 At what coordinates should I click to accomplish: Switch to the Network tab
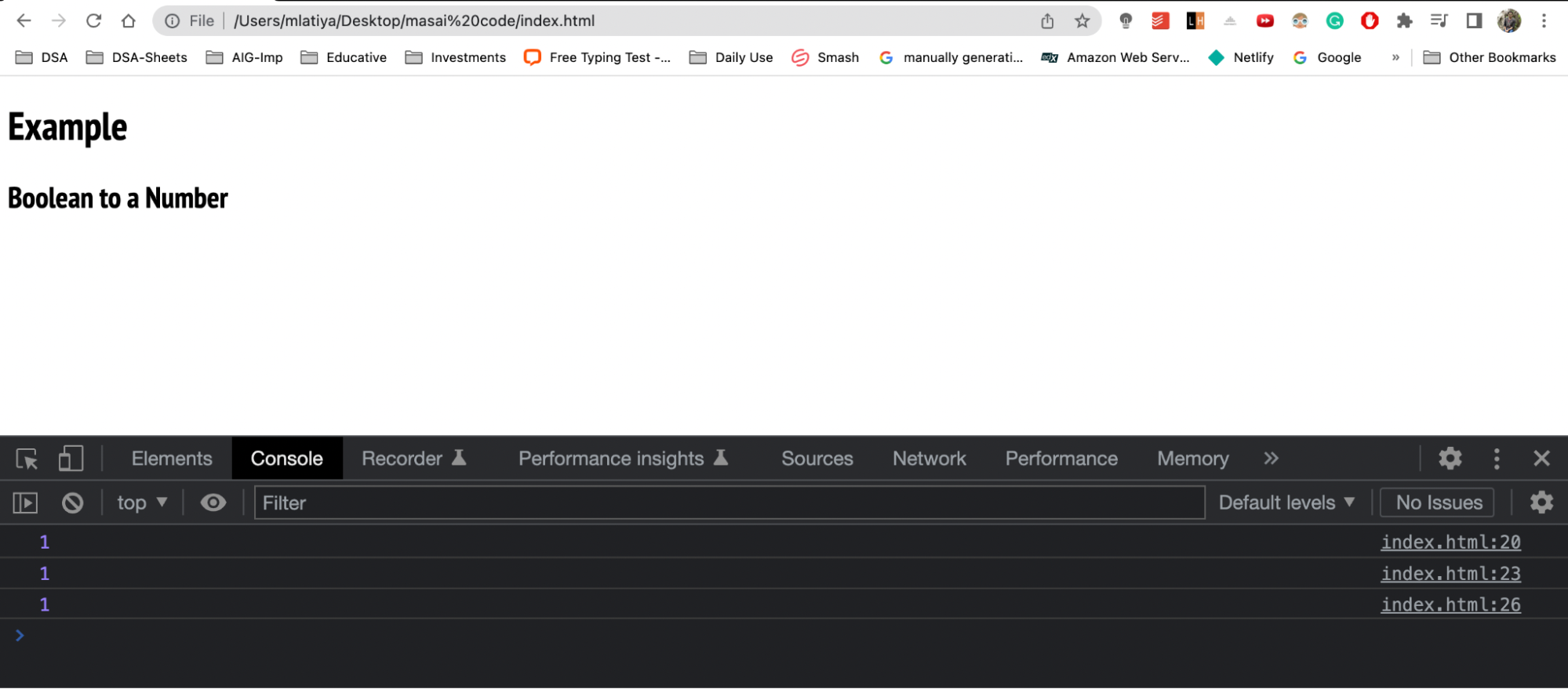coord(929,459)
